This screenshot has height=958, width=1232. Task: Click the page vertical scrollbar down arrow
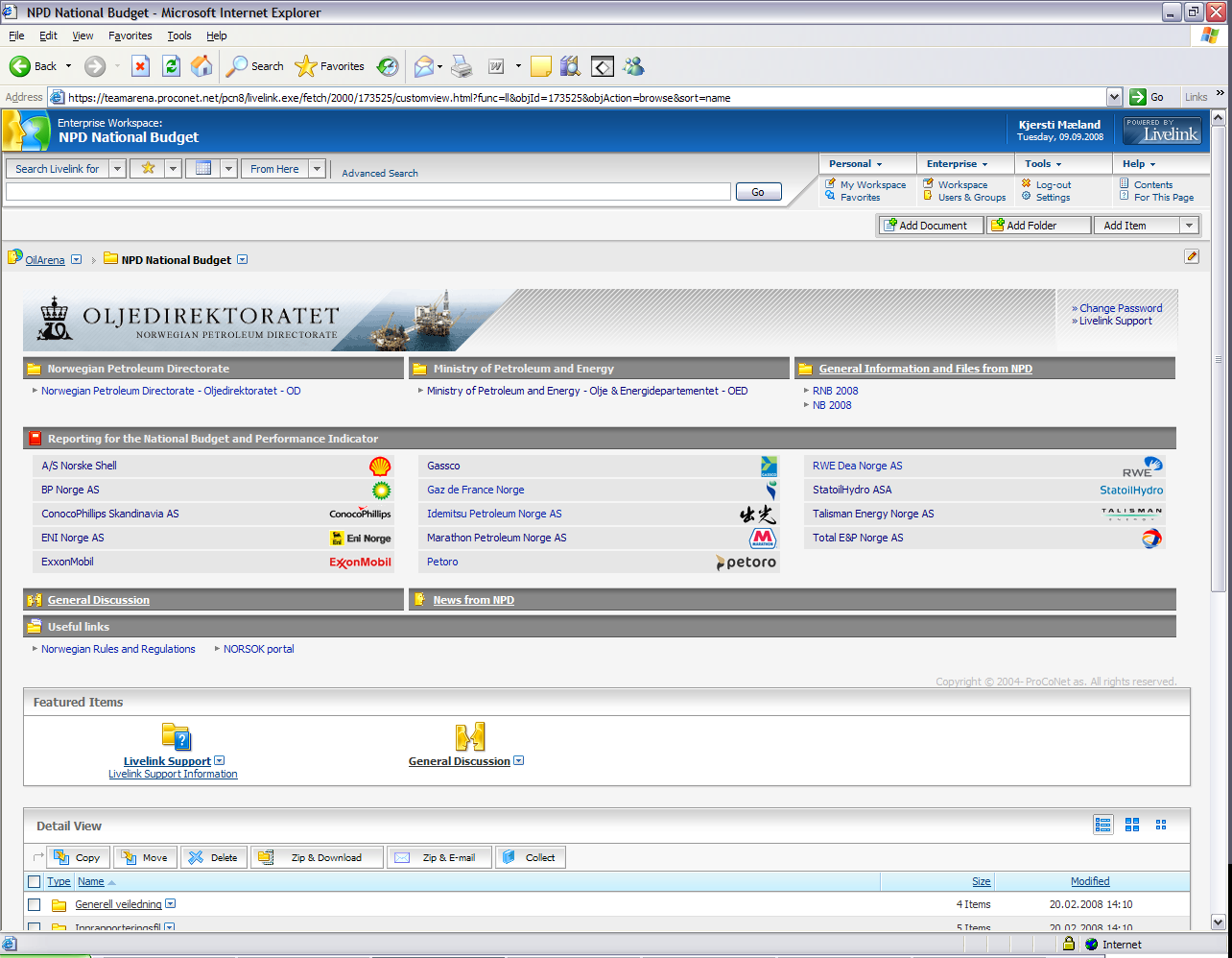(x=1219, y=922)
